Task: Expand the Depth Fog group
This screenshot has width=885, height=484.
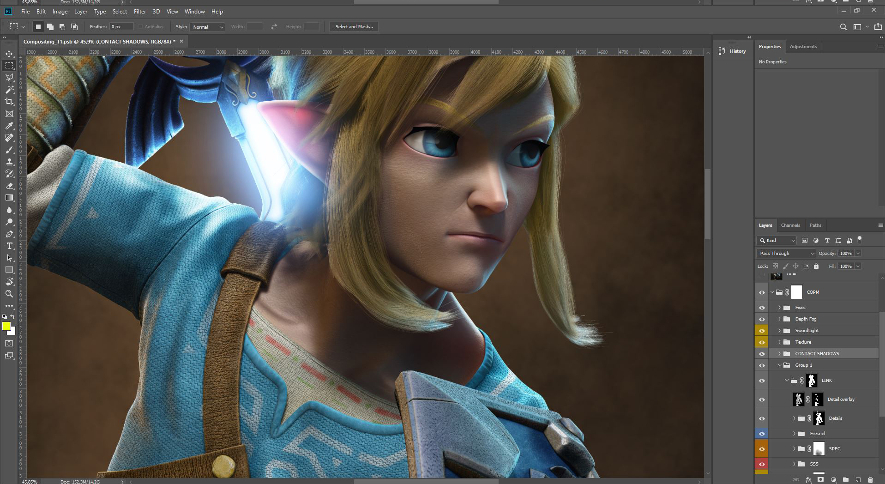Action: (x=779, y=319)
